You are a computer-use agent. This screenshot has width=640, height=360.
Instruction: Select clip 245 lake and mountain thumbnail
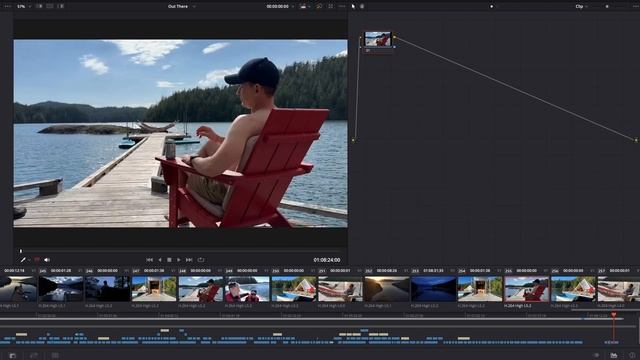coord(61,289)
